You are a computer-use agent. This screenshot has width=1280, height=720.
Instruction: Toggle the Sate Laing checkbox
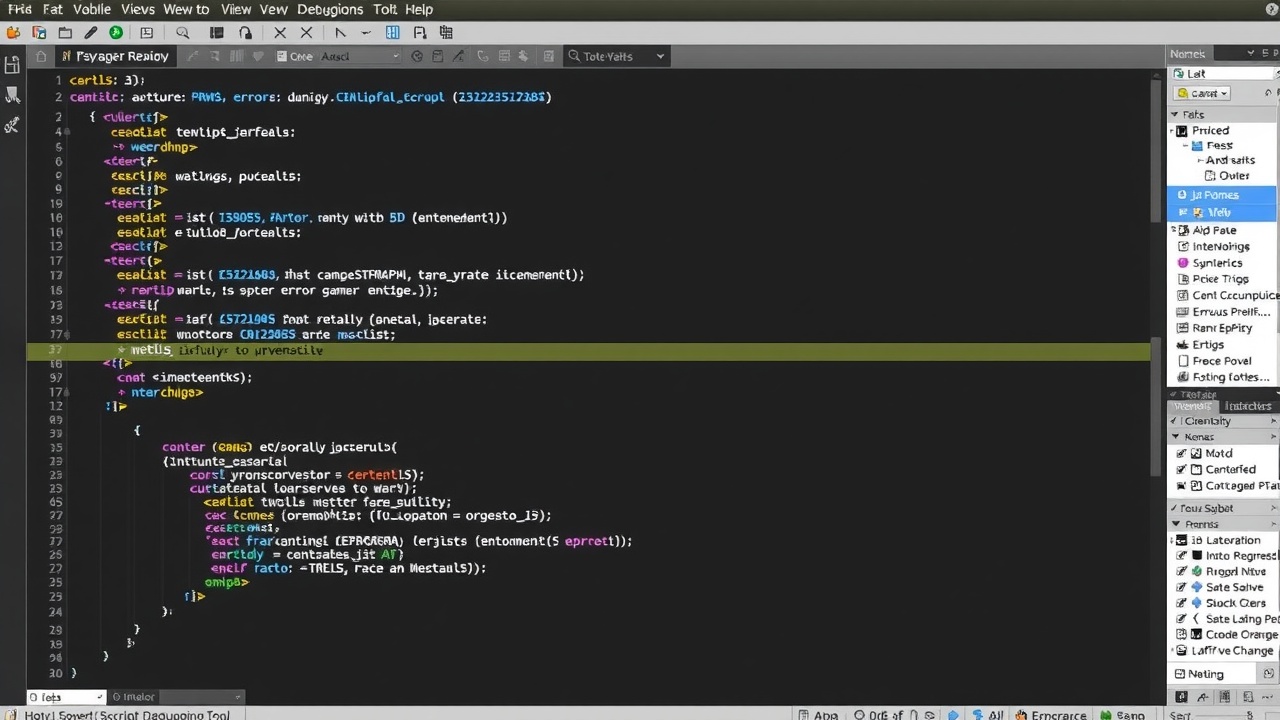1182,619
